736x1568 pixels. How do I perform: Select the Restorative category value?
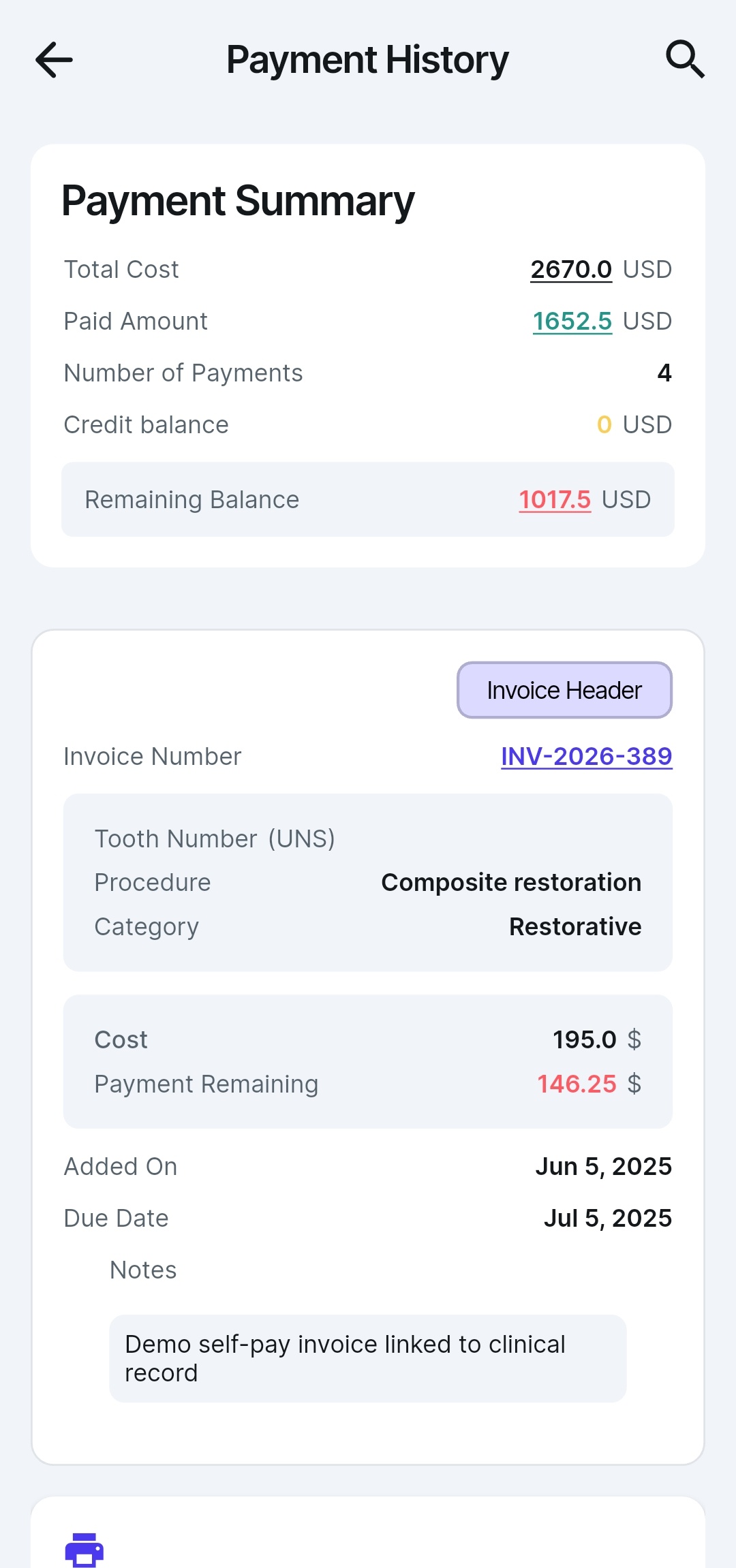575,927
